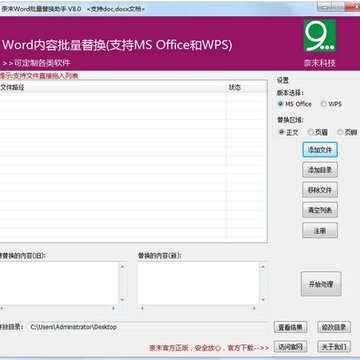Visit the website via 访问官网 button
The height and width of the screenshot is (360, 360).
point(290,347)
